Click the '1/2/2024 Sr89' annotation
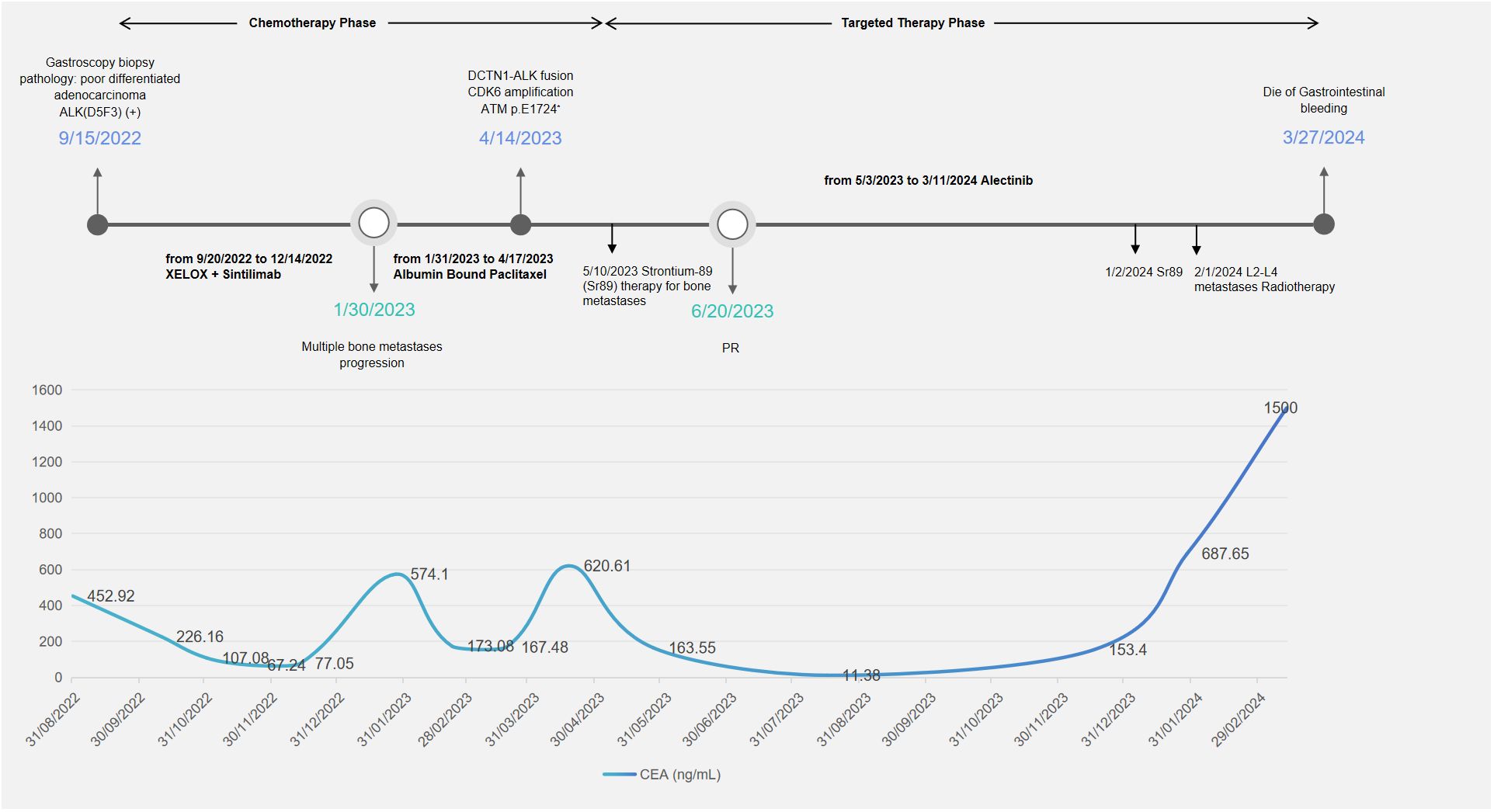This screenshot has width=1494, height=812. 1143,272
